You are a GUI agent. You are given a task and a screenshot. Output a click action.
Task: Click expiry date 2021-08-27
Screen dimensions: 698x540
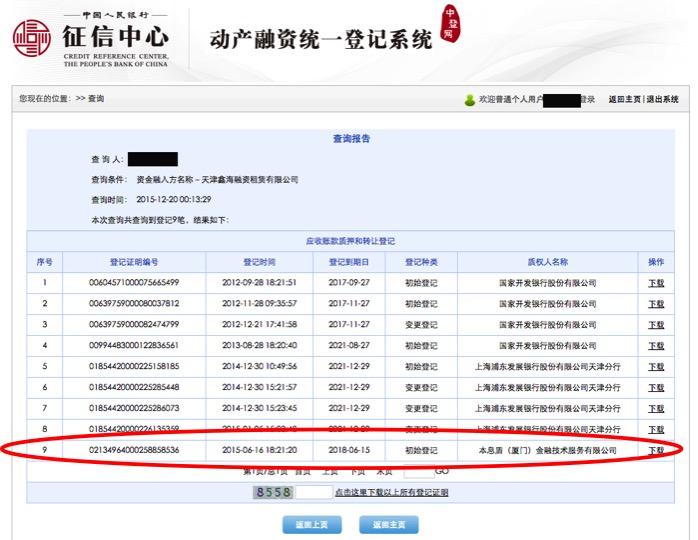[x=349, y=345]
